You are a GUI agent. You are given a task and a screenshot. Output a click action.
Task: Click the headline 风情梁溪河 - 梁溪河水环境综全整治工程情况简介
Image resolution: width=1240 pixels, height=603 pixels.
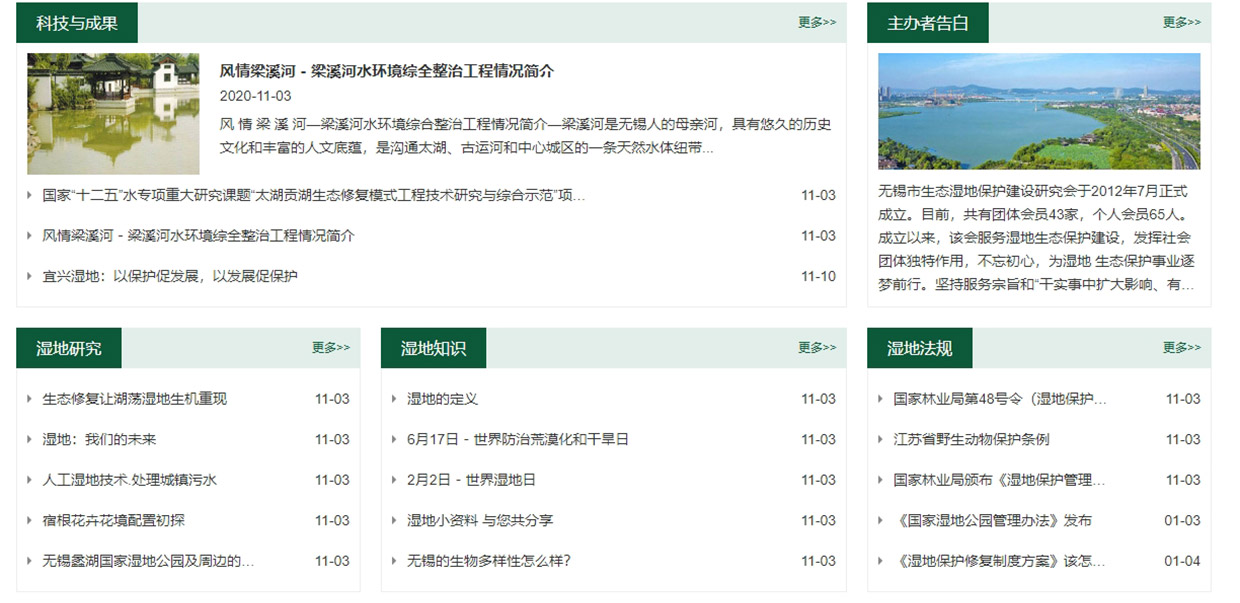pyautogui.click(x=386, y=71)
